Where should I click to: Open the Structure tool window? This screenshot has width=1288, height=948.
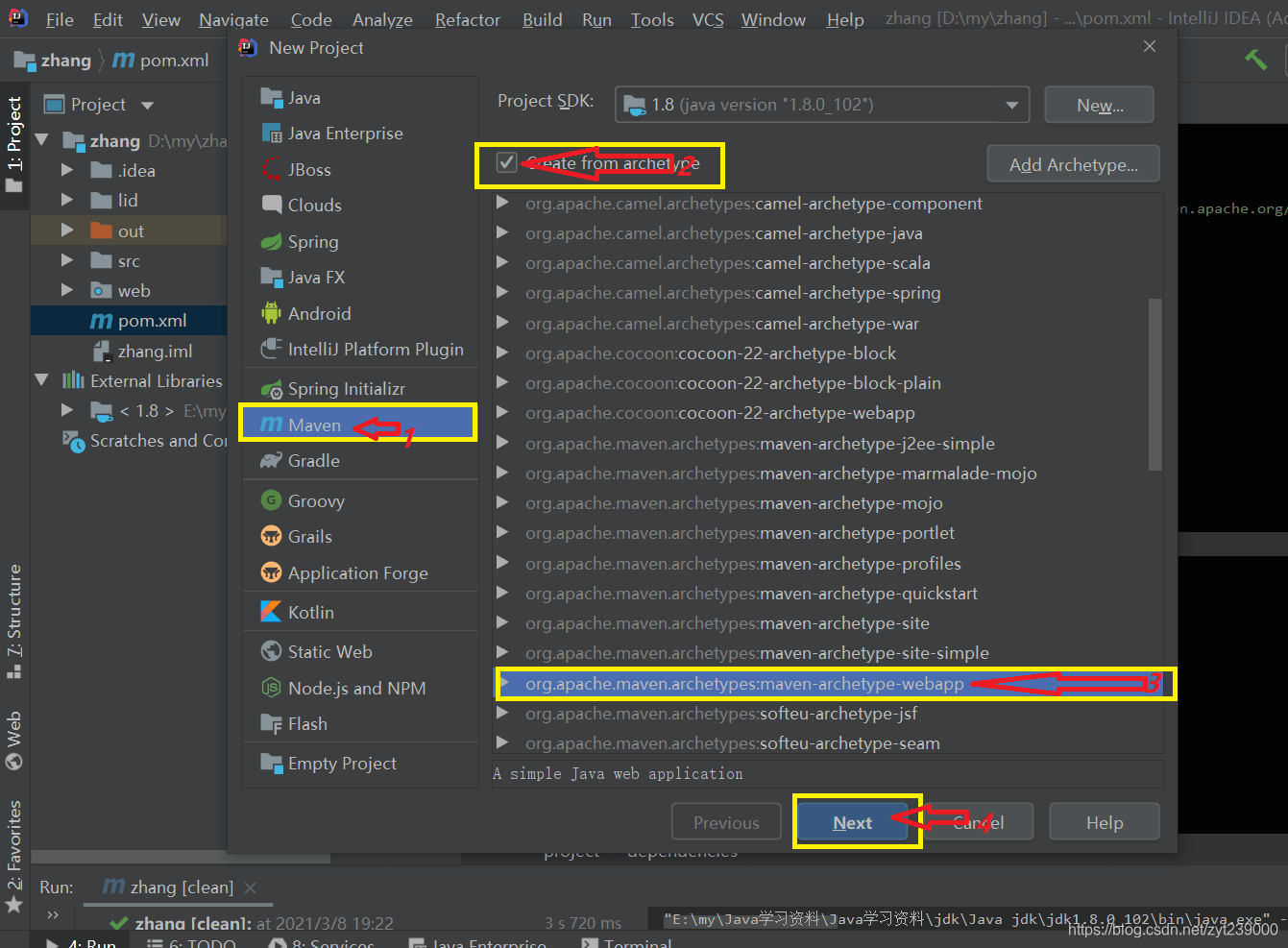14,621
